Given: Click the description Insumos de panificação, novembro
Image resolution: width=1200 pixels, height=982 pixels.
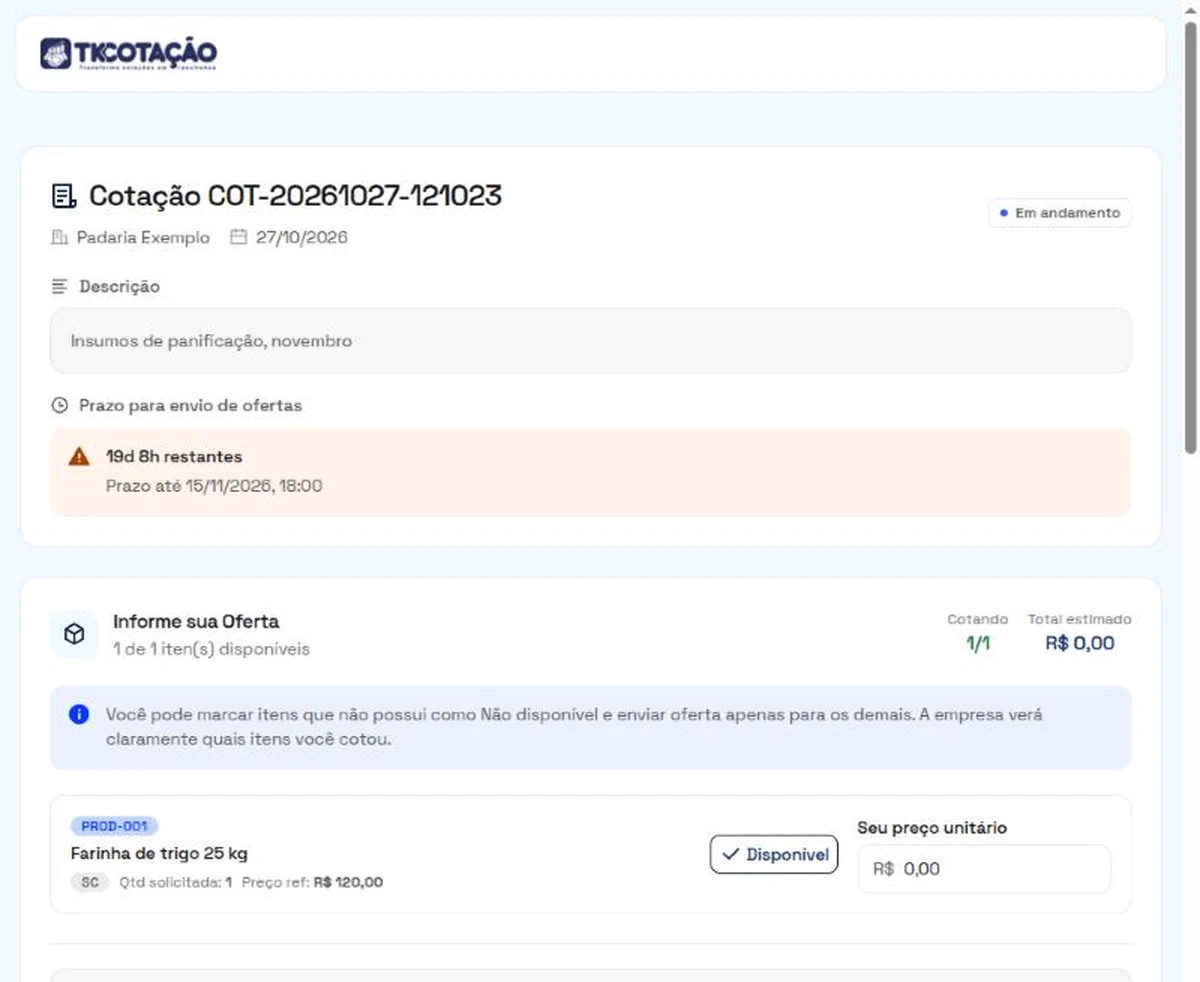Looking at the screenshot, I should click(x=211, y=341).
